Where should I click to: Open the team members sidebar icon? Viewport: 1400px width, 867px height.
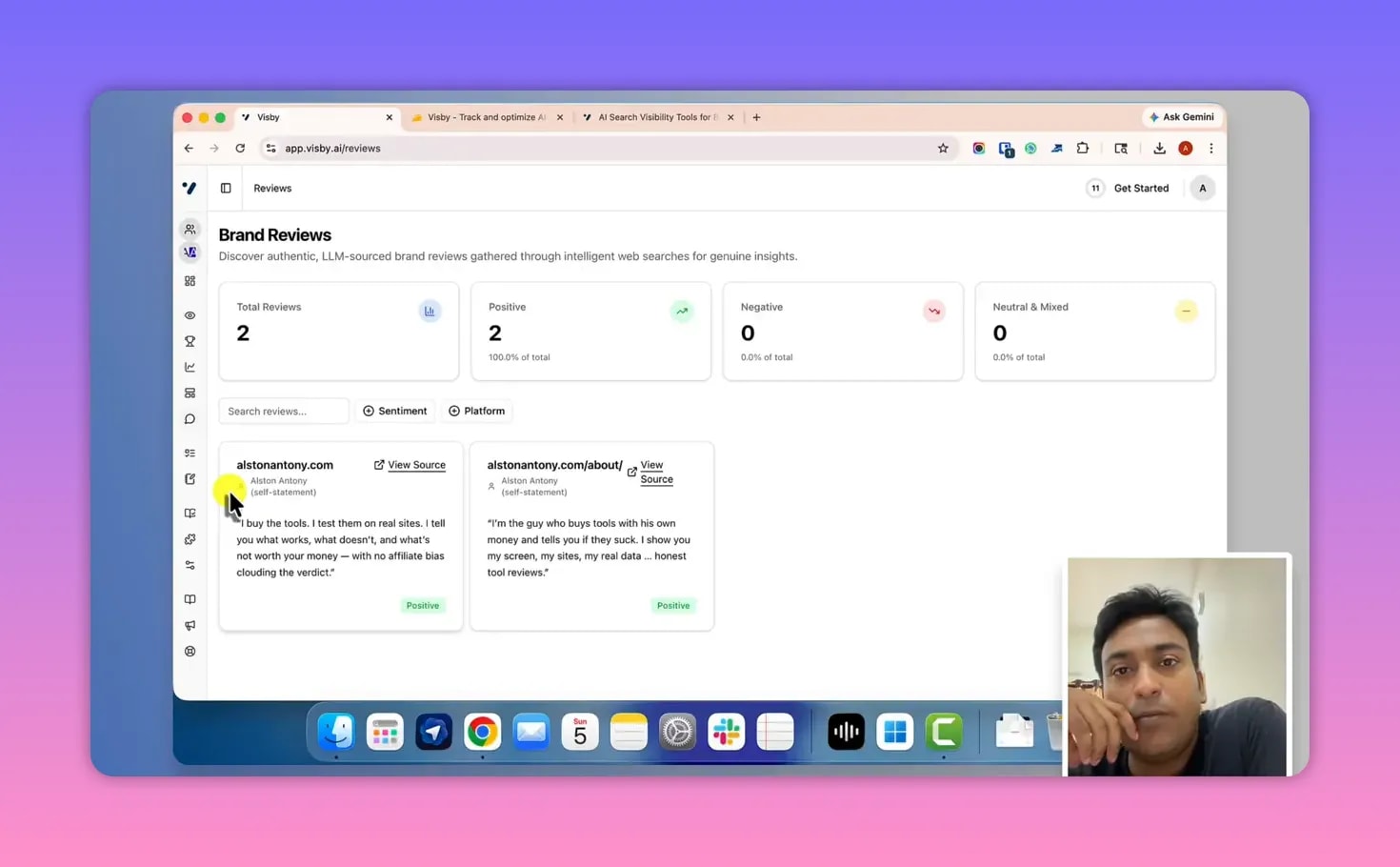tap(190, 229)
